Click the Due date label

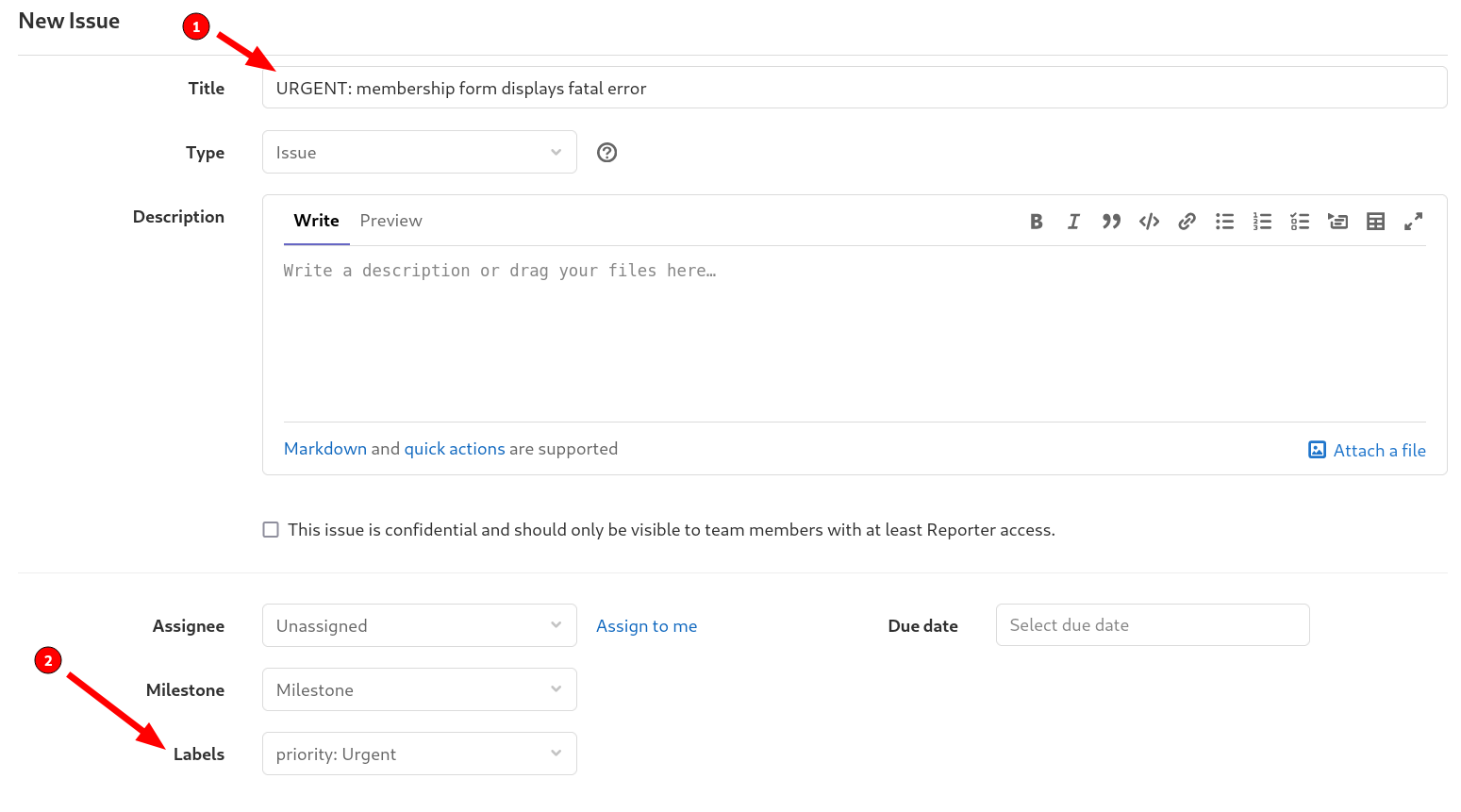[922, 626]
